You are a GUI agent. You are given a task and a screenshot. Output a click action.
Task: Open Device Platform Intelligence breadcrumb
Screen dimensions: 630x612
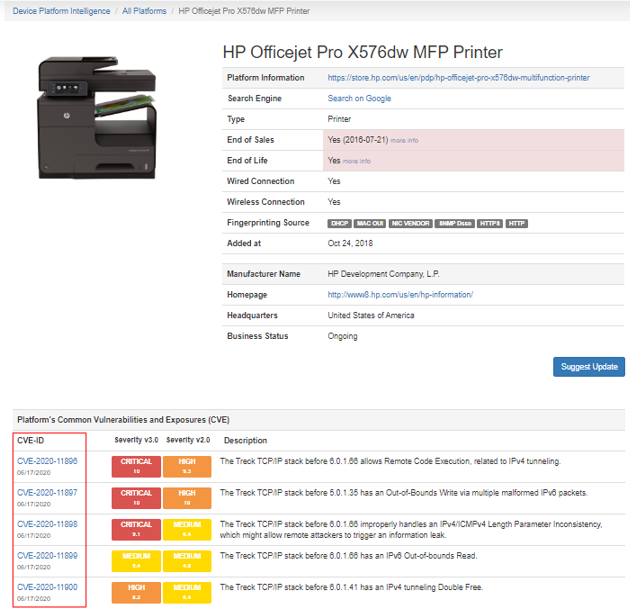click(61, 11)
